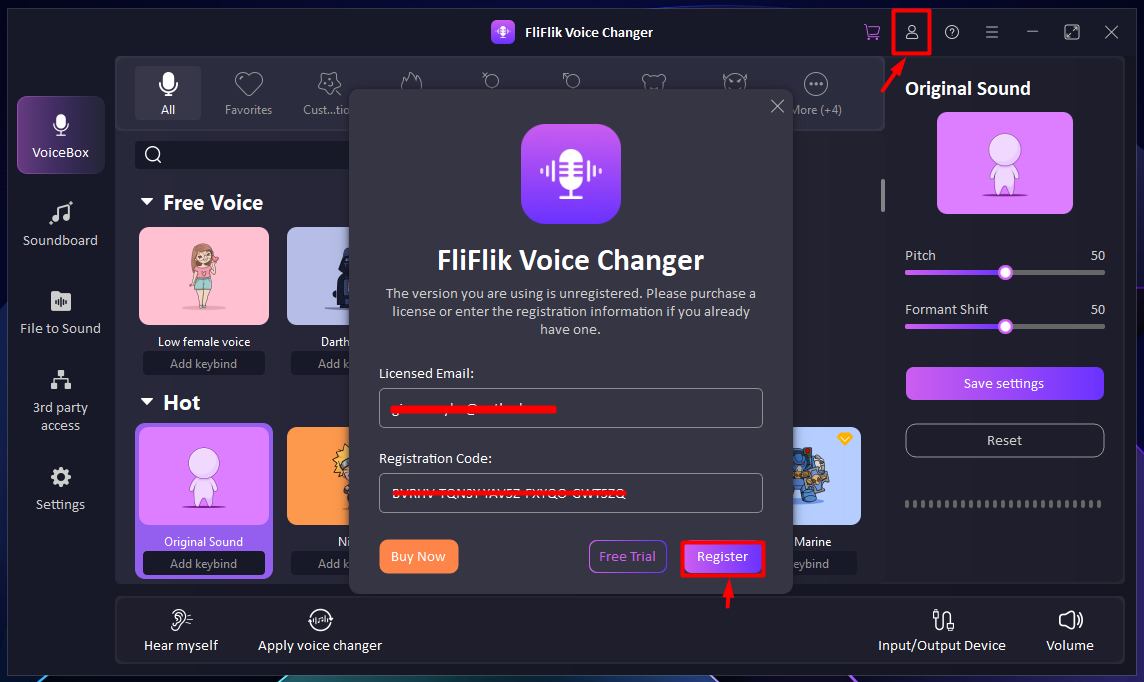Collapse the Free Voice section
Image resolution: width=1144 pixels, height=682 pixels.
[x=147, y=203]
